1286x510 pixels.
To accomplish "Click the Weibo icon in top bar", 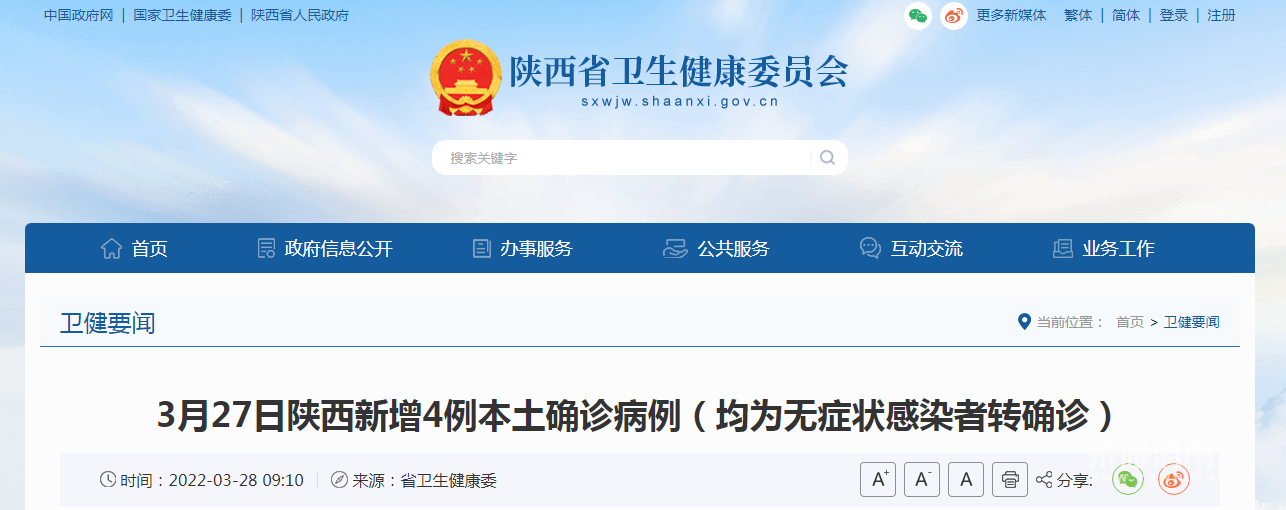I will point(954,15).
